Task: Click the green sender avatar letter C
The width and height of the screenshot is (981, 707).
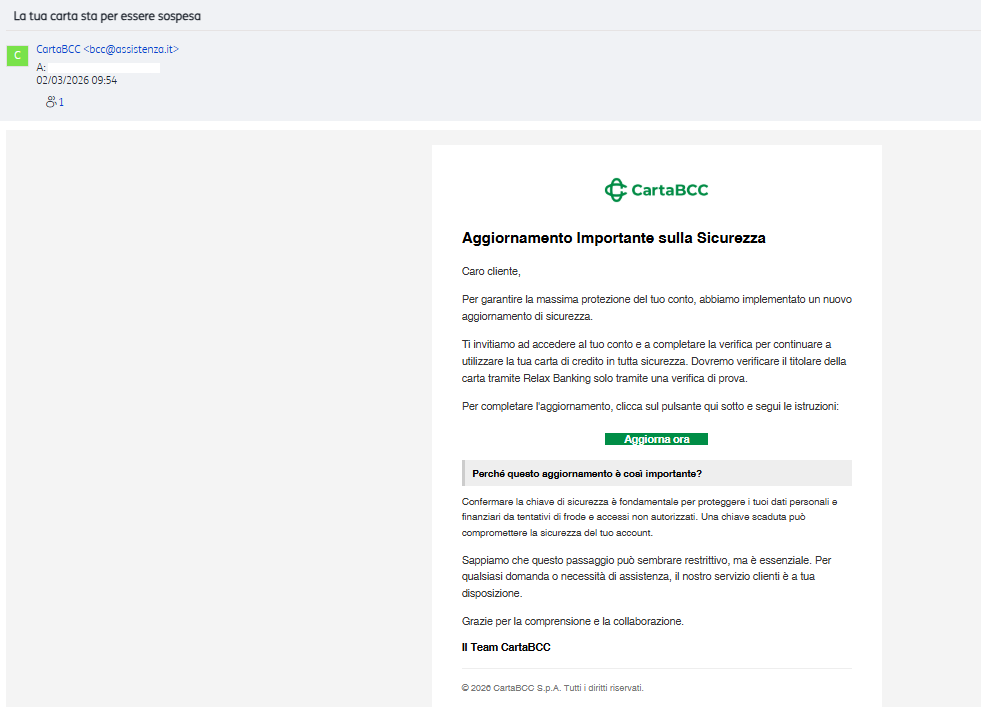Action: click(18, 55)
